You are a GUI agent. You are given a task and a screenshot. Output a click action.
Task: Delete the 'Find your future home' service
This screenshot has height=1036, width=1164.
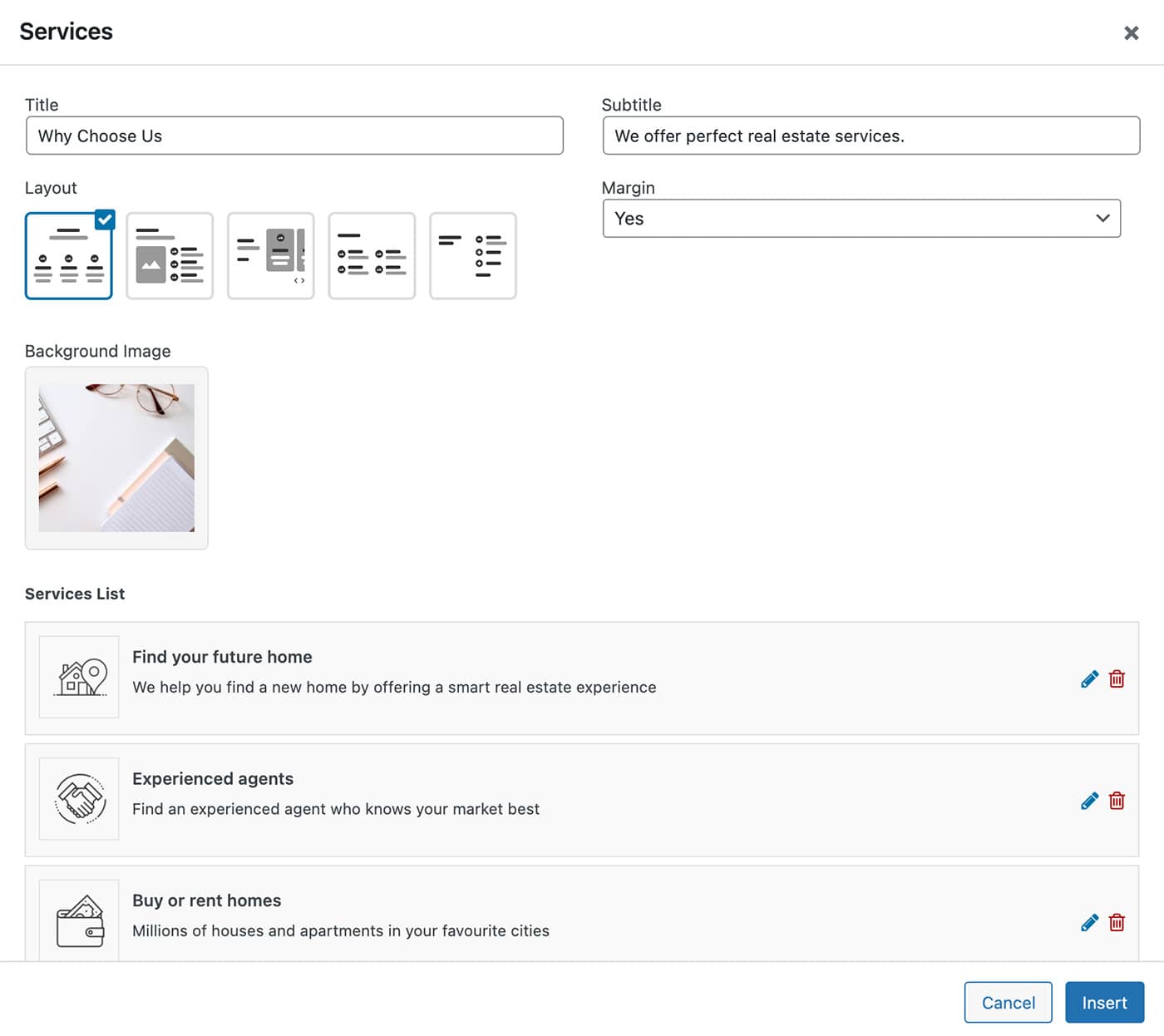pyautogui.click(x=1117, y=679)
